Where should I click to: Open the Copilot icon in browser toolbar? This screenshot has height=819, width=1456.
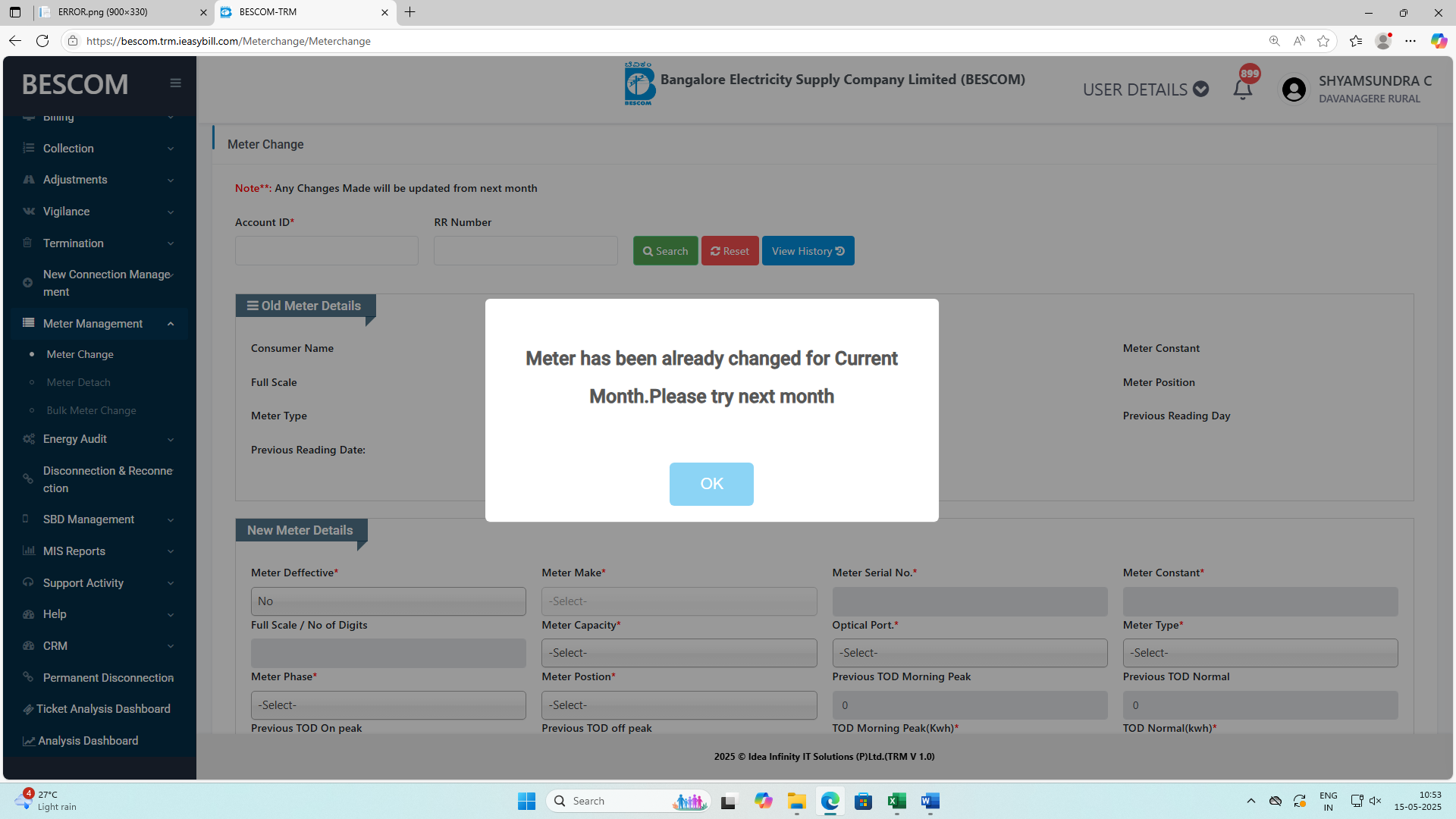tap(1438, 41)
